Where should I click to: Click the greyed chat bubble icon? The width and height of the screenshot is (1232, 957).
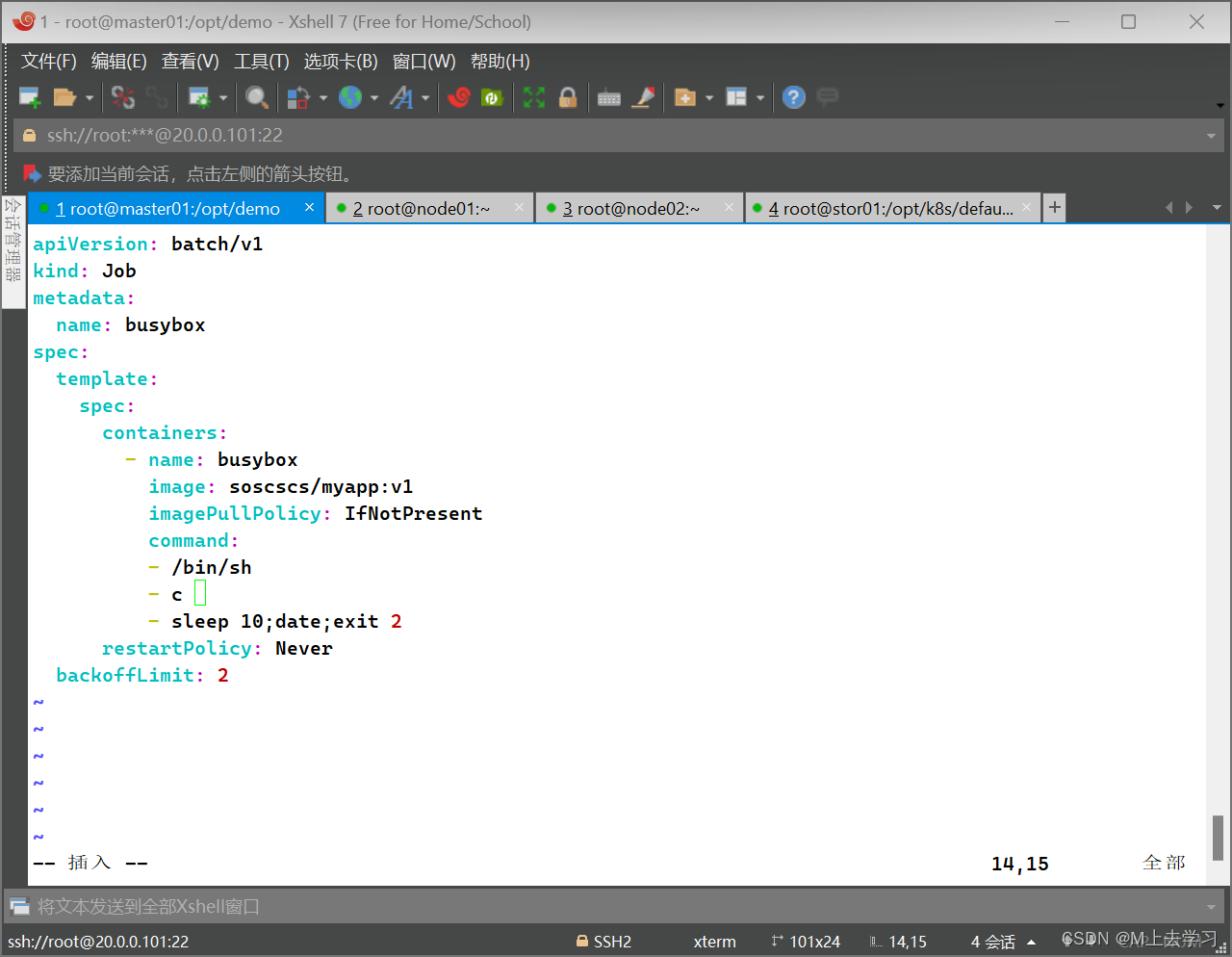click(828, 97)
